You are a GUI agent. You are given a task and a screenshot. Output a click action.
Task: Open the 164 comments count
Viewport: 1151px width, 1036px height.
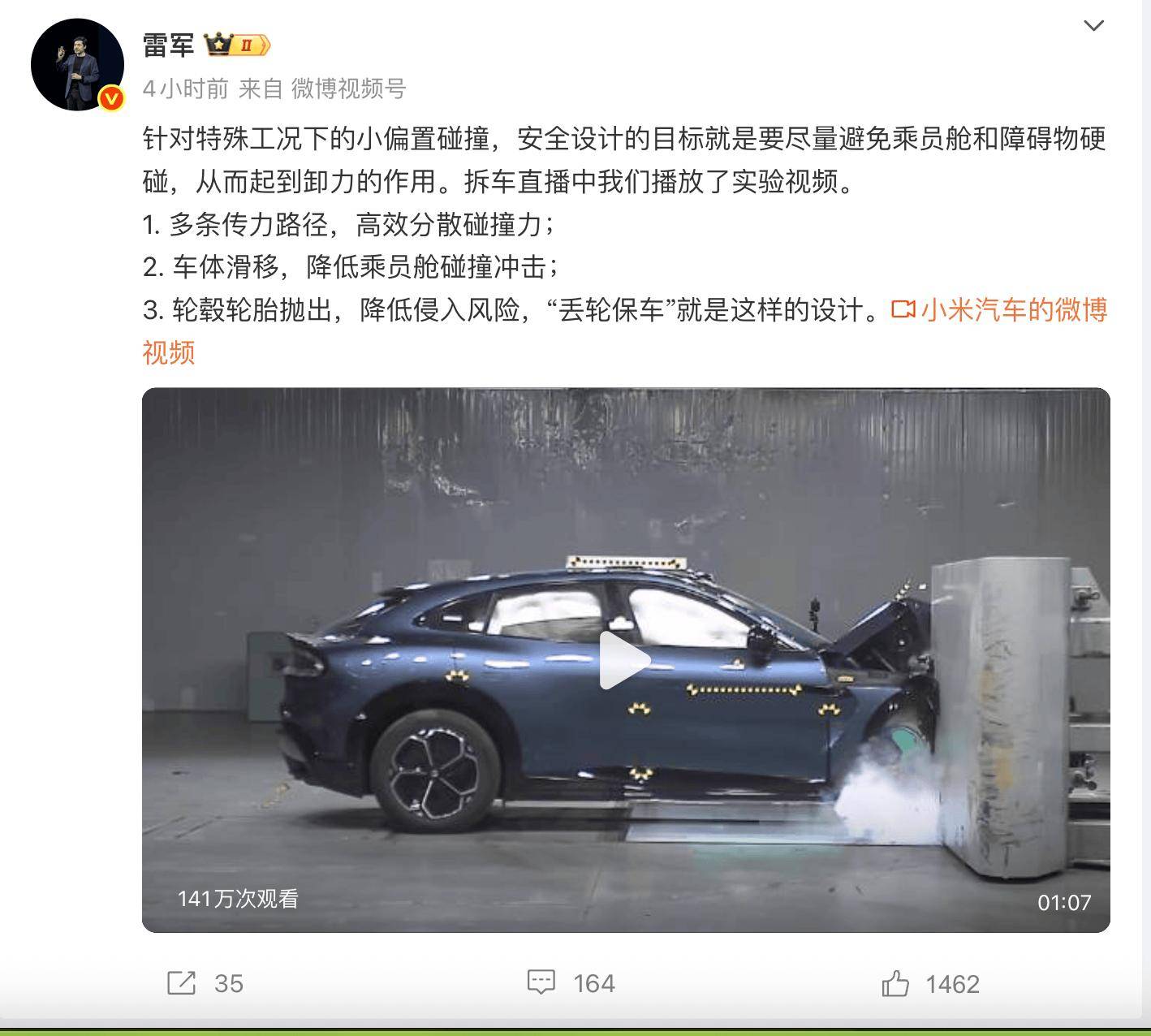click(594, 983)
